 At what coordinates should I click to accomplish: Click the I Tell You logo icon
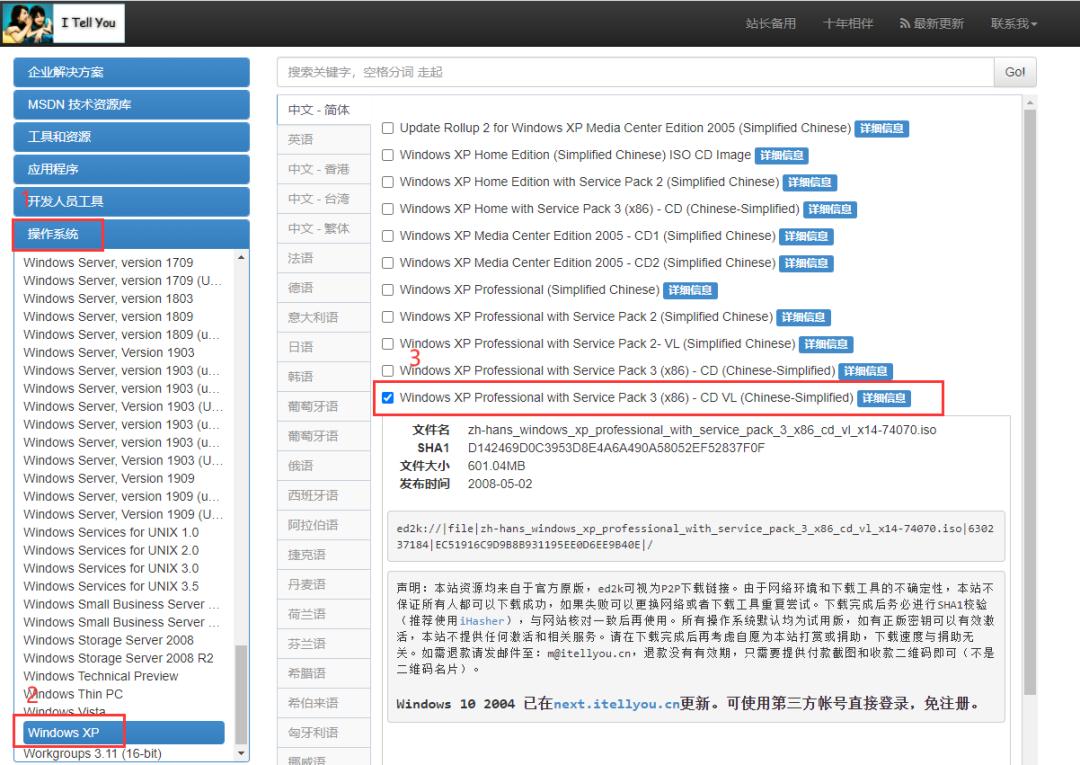26,22
